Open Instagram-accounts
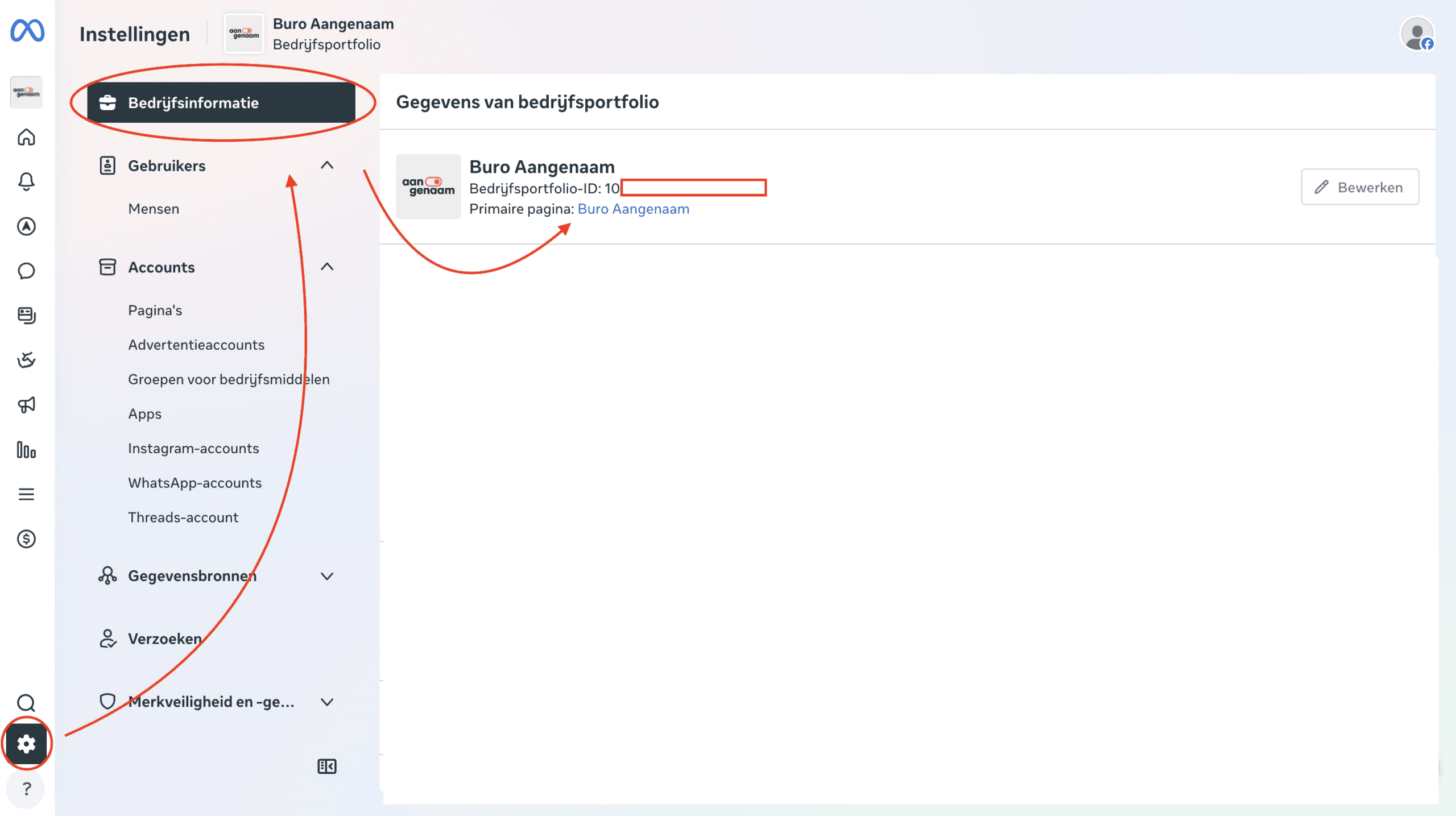Viewport: 1456px width, 816px height. pos(193,448)
